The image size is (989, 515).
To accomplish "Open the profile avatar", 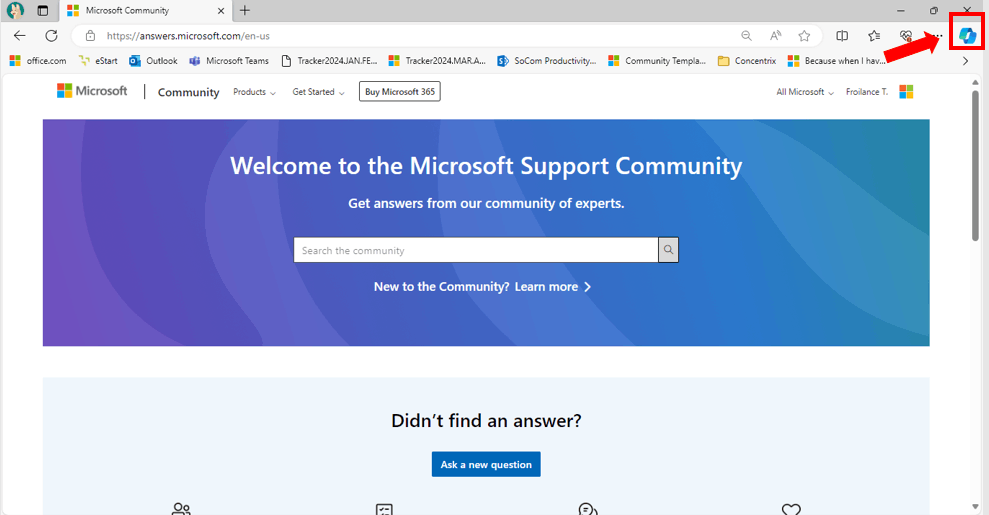I will [15, 10].
